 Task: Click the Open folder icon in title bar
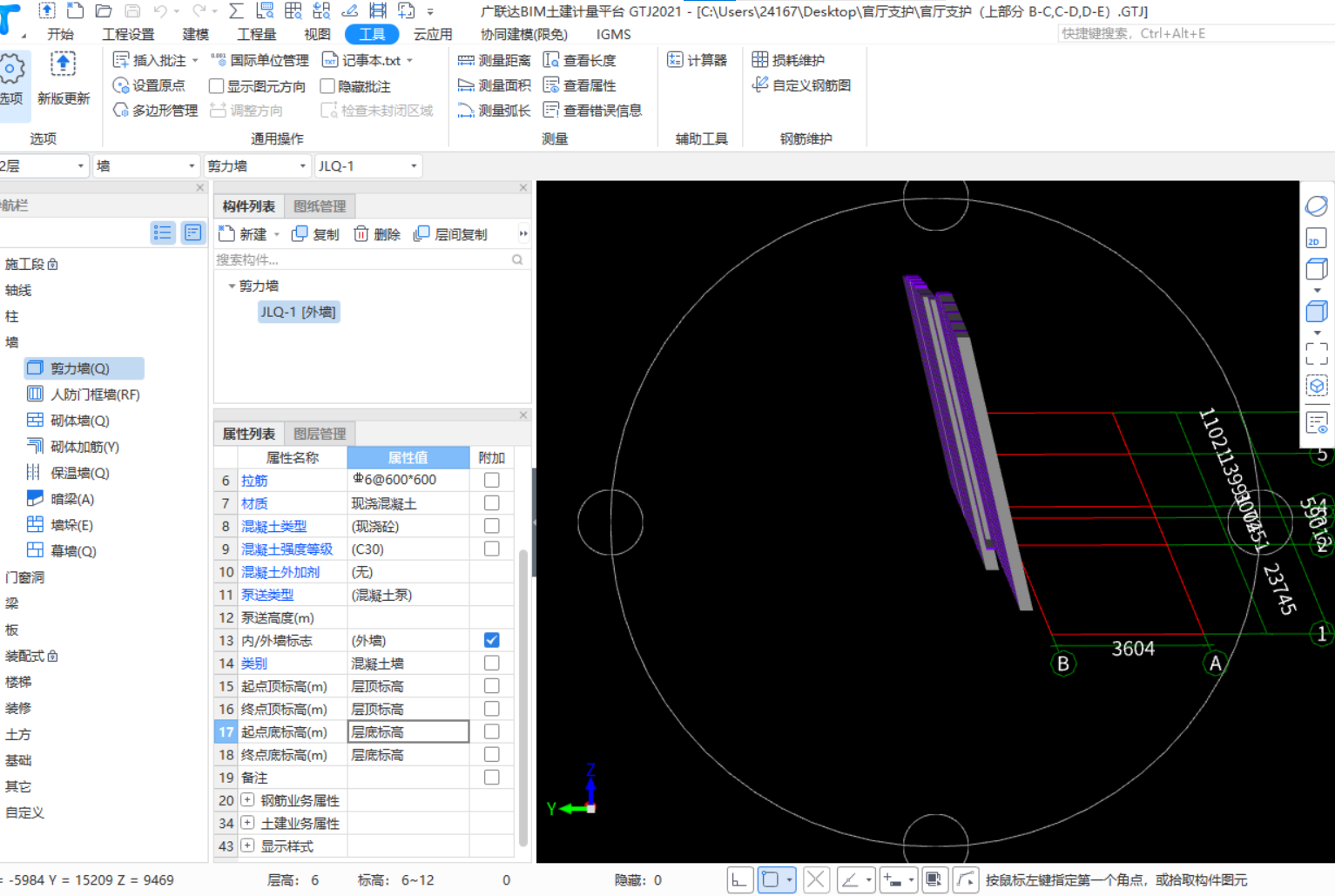pyautogui.click(x=104, y=11)
